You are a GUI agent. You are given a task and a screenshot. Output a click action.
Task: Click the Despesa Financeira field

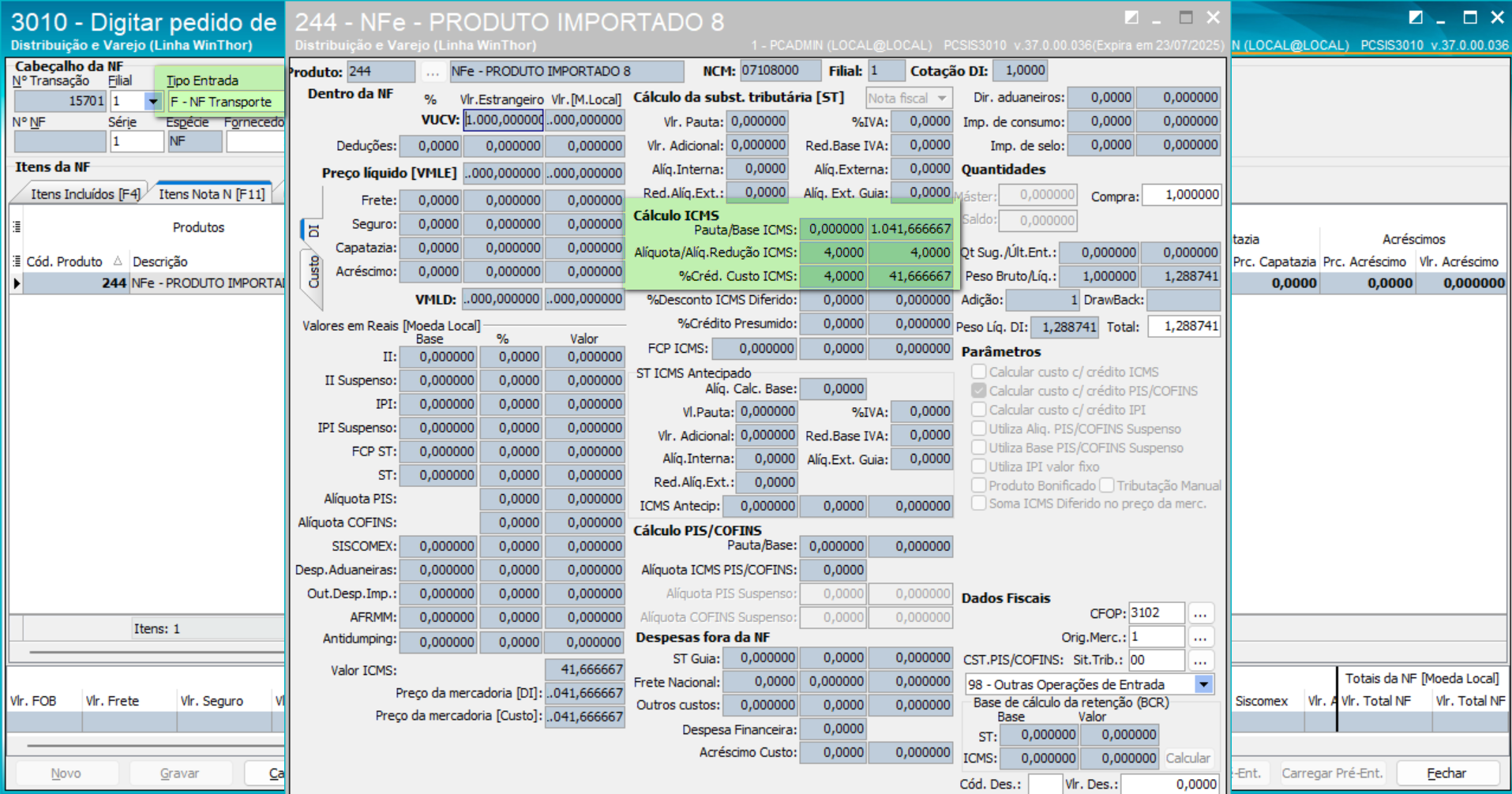point(833,729)
